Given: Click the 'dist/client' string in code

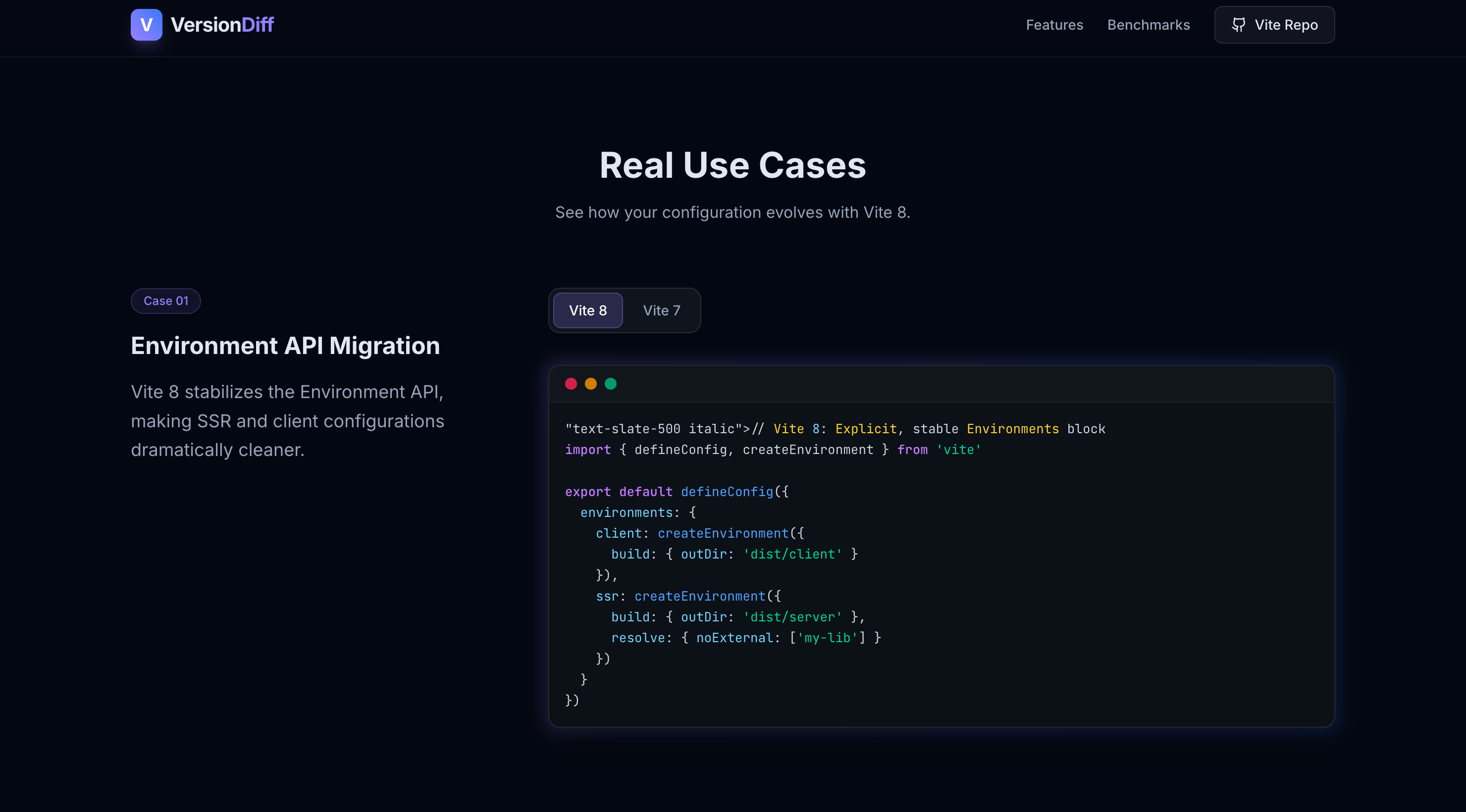Looking at the screenshot, I should click(x=792, y=554).
